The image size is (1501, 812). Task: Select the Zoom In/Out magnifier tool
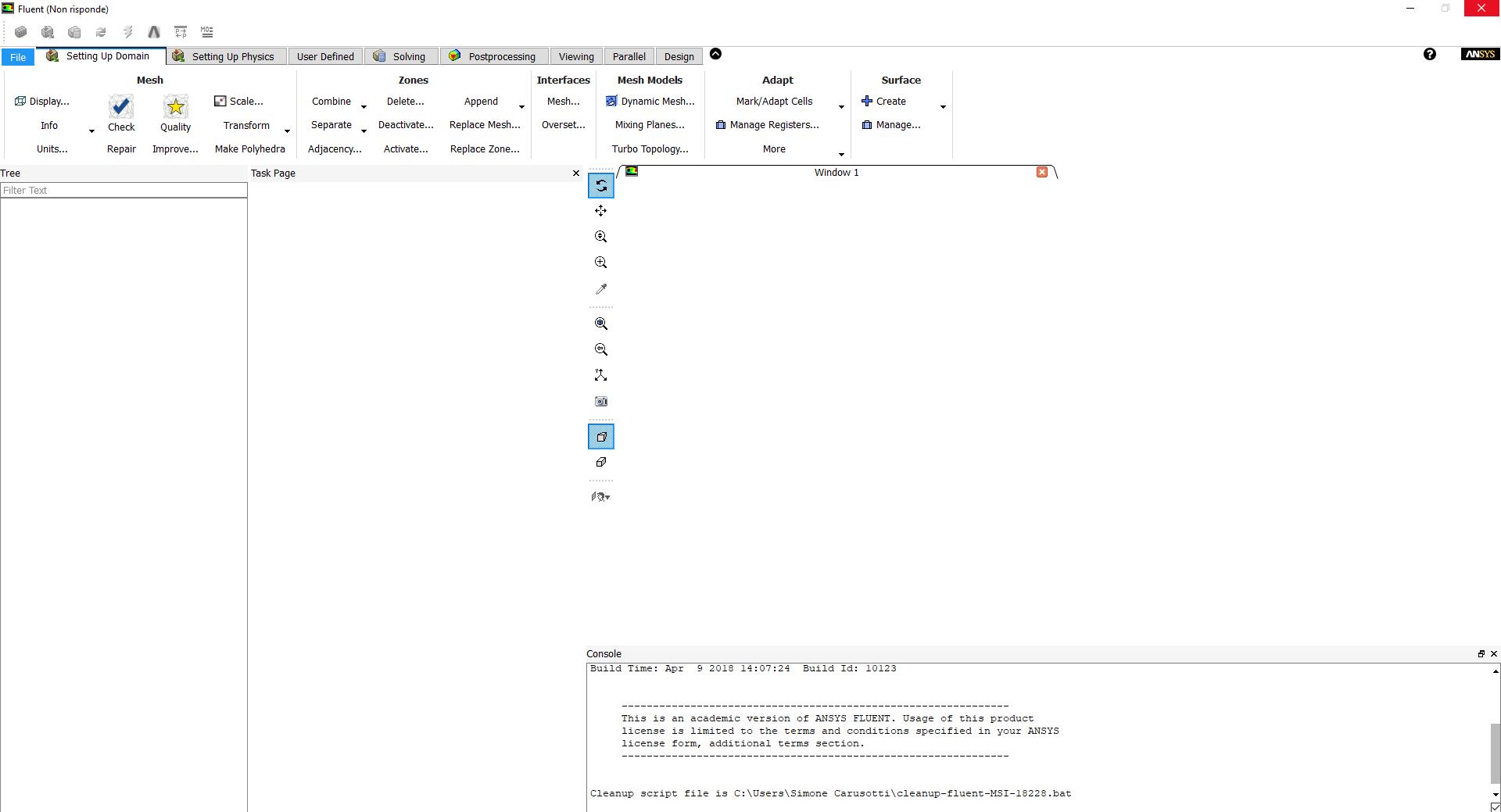pos(601,237)
